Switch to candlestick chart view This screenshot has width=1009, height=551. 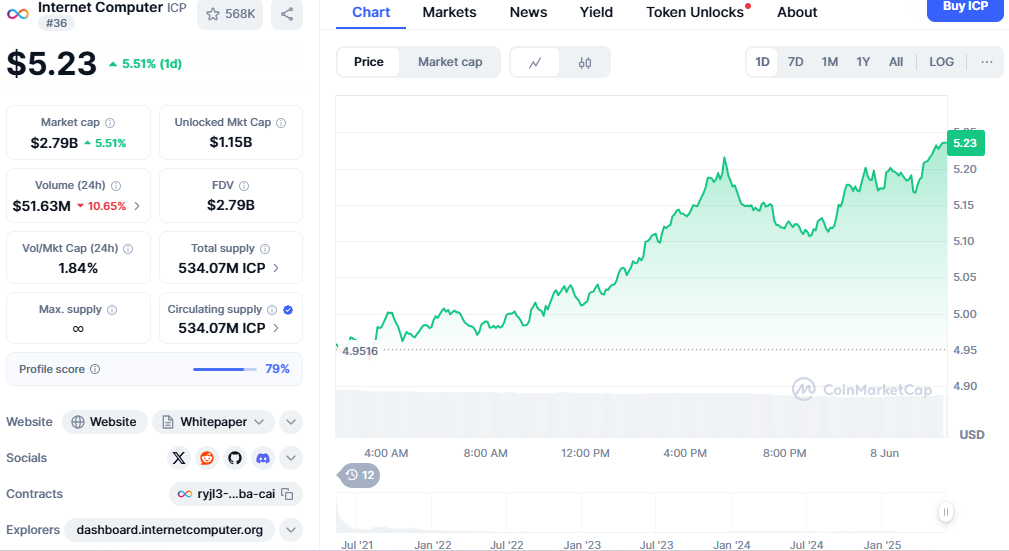coord(584,62)
